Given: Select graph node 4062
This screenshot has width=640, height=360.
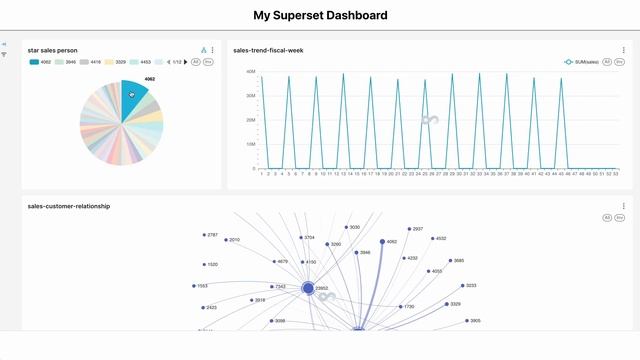Looking at the screenshot, I should coord(382,242).
